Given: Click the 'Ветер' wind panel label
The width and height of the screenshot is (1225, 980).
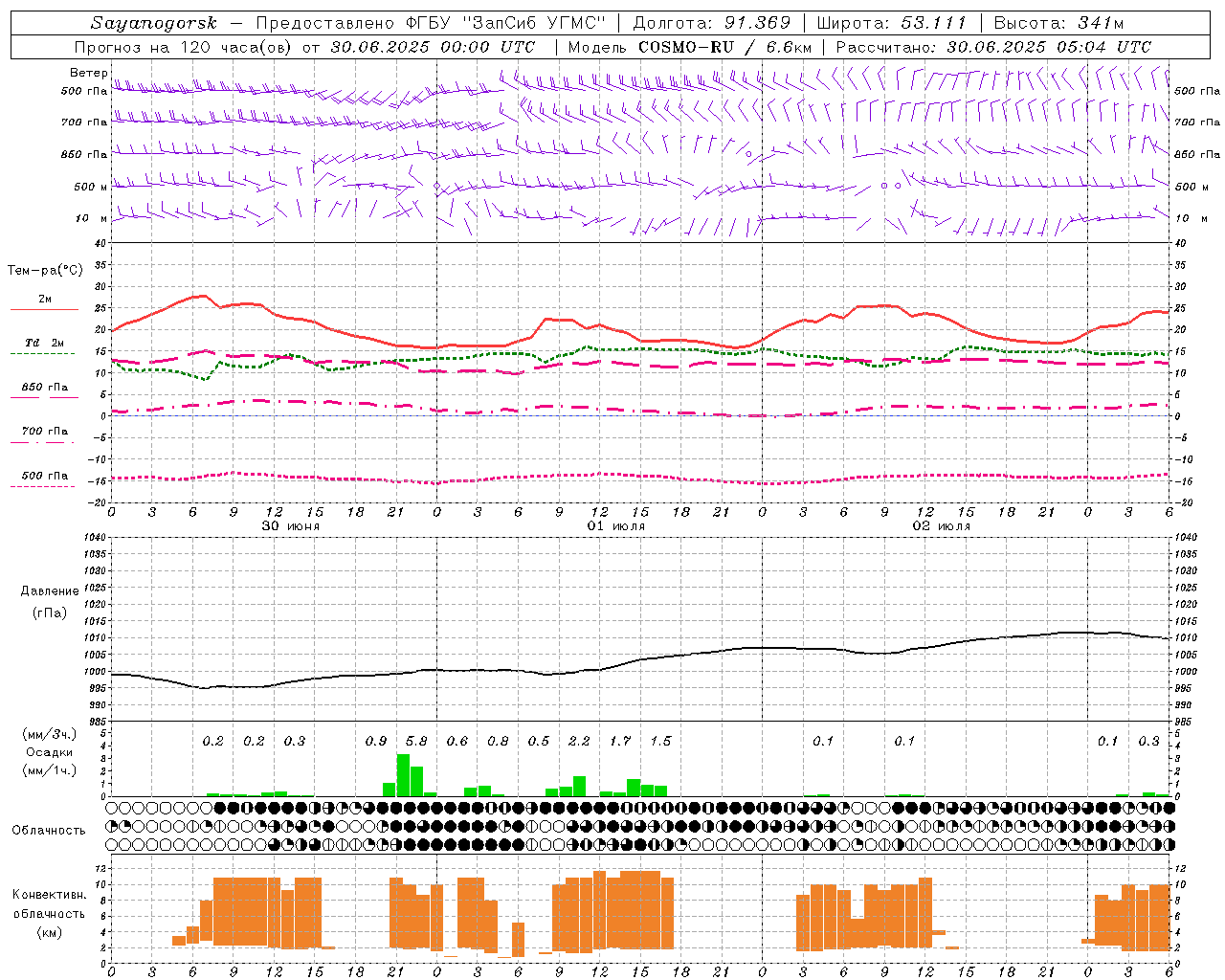Looking at the screenshot, I should (88, 73).
